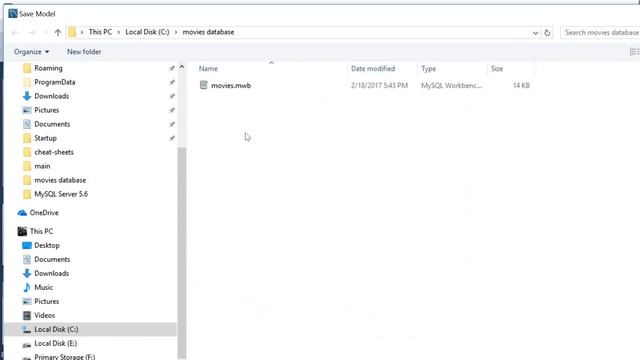Open the Music folder
This screenshot has width=640, height=360.
tap(43, 287)
